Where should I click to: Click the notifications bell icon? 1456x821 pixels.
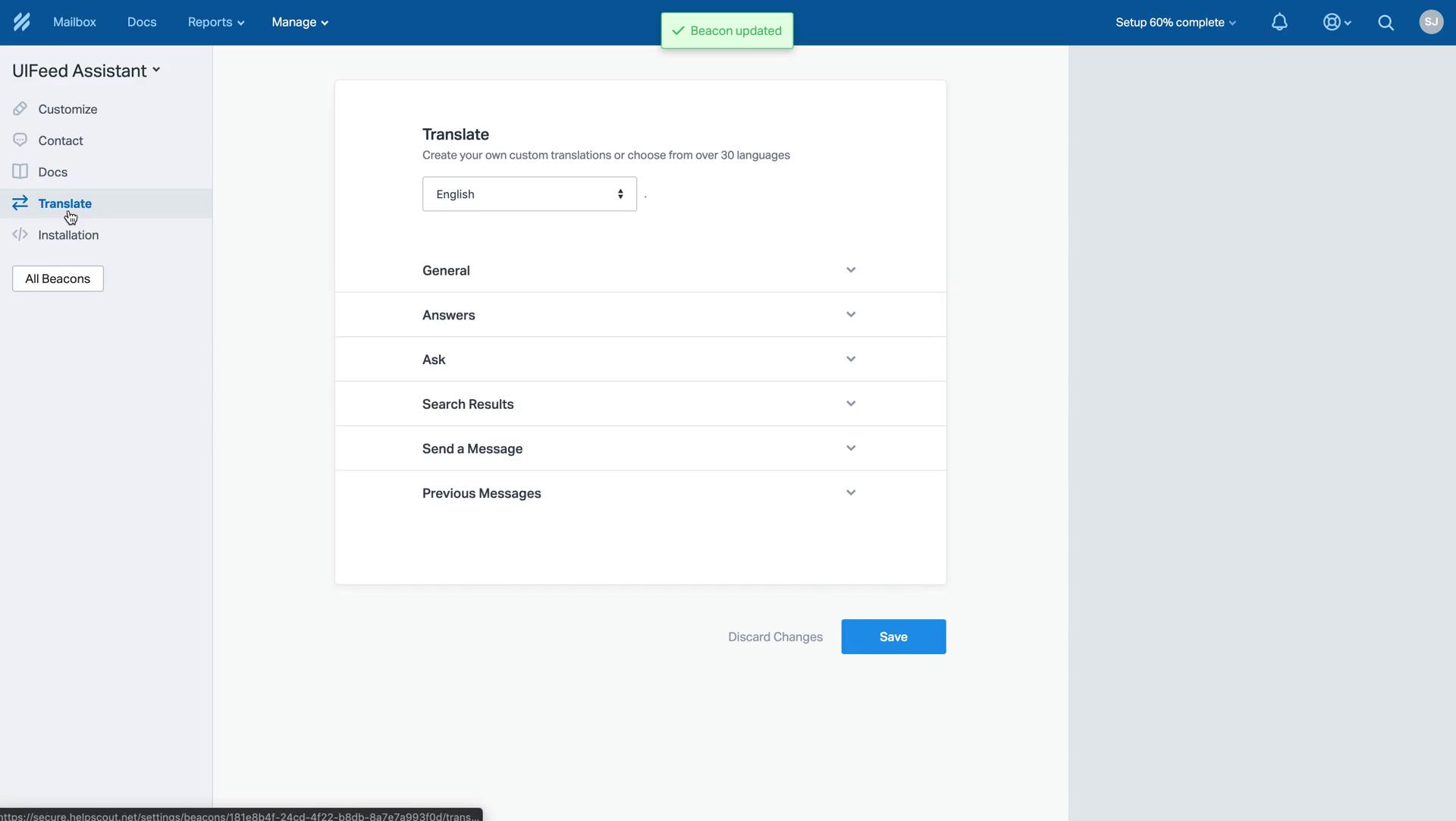1279,23
